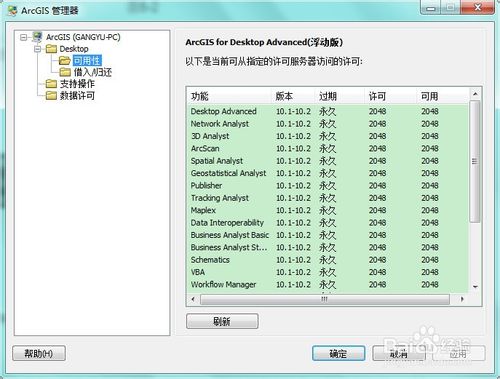Click the license list scroll down arrow

[475, 287]
